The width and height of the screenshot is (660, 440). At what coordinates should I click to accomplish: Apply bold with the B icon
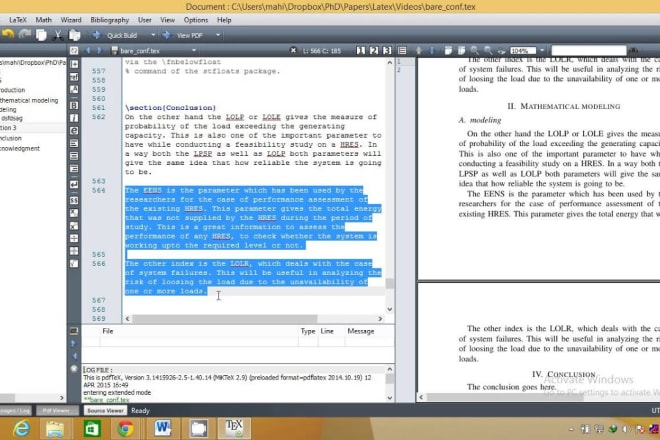pos(74,105)
